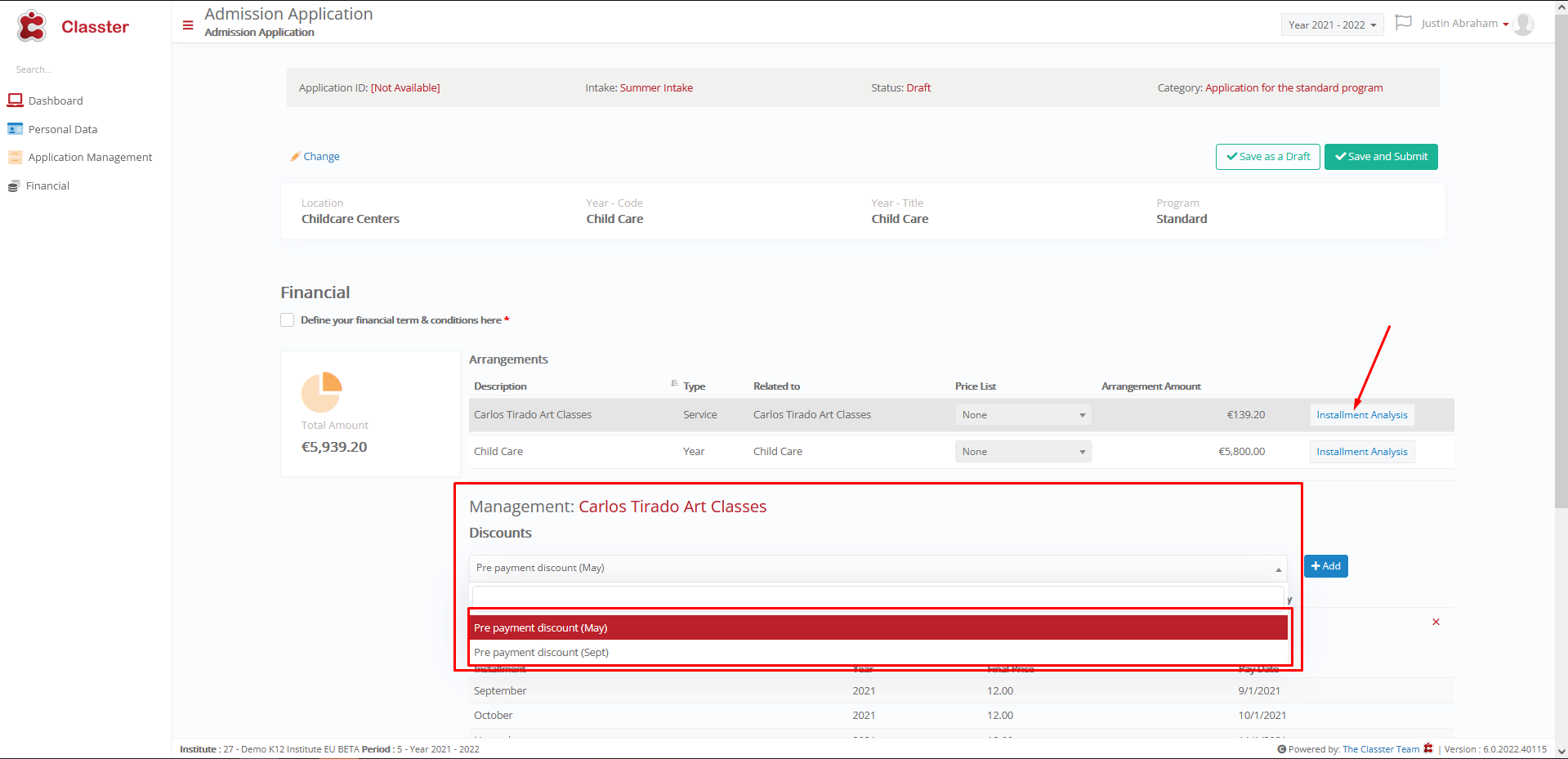
Task: Click the Application Management icon
Action: pyautogui.click(x=15, y=157)
